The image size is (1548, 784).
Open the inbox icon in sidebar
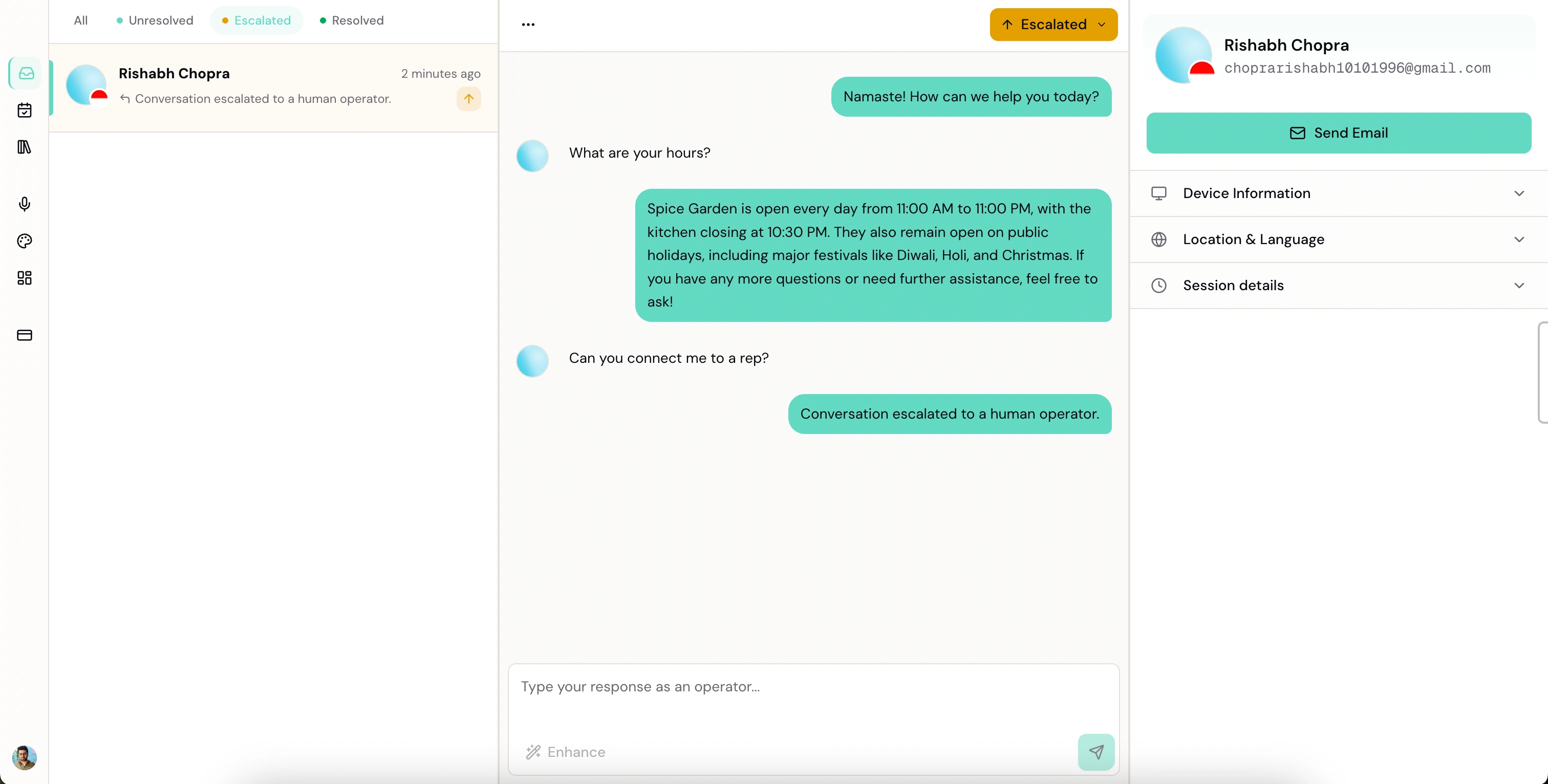pos(25,73)
